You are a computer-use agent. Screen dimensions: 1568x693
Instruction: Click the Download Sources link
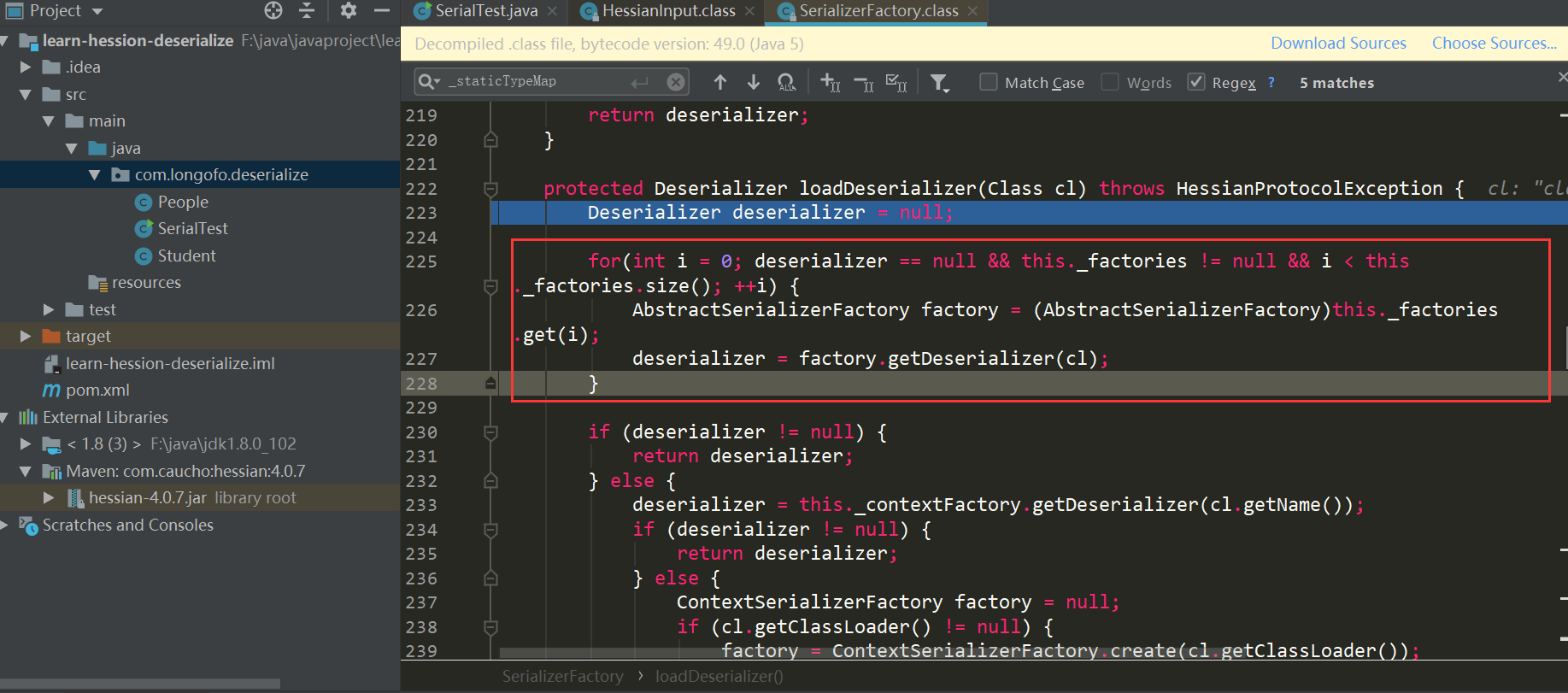pyautogui.click(x=1338, y=44)
